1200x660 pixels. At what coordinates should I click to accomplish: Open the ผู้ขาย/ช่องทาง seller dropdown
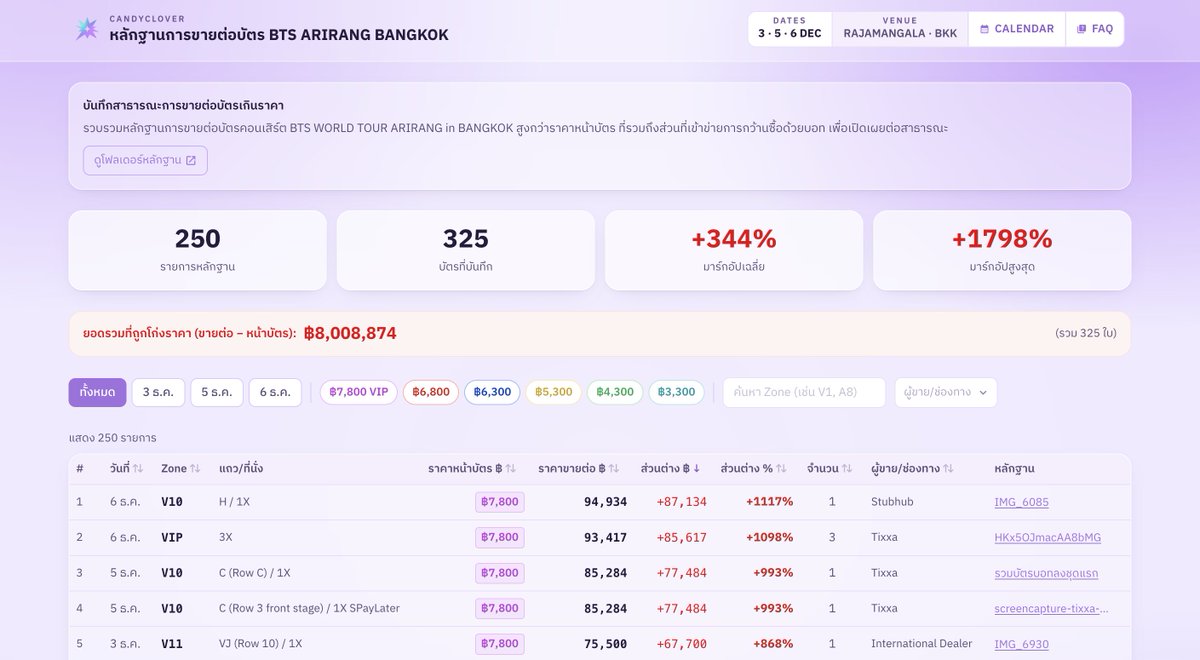pos(945,392)
